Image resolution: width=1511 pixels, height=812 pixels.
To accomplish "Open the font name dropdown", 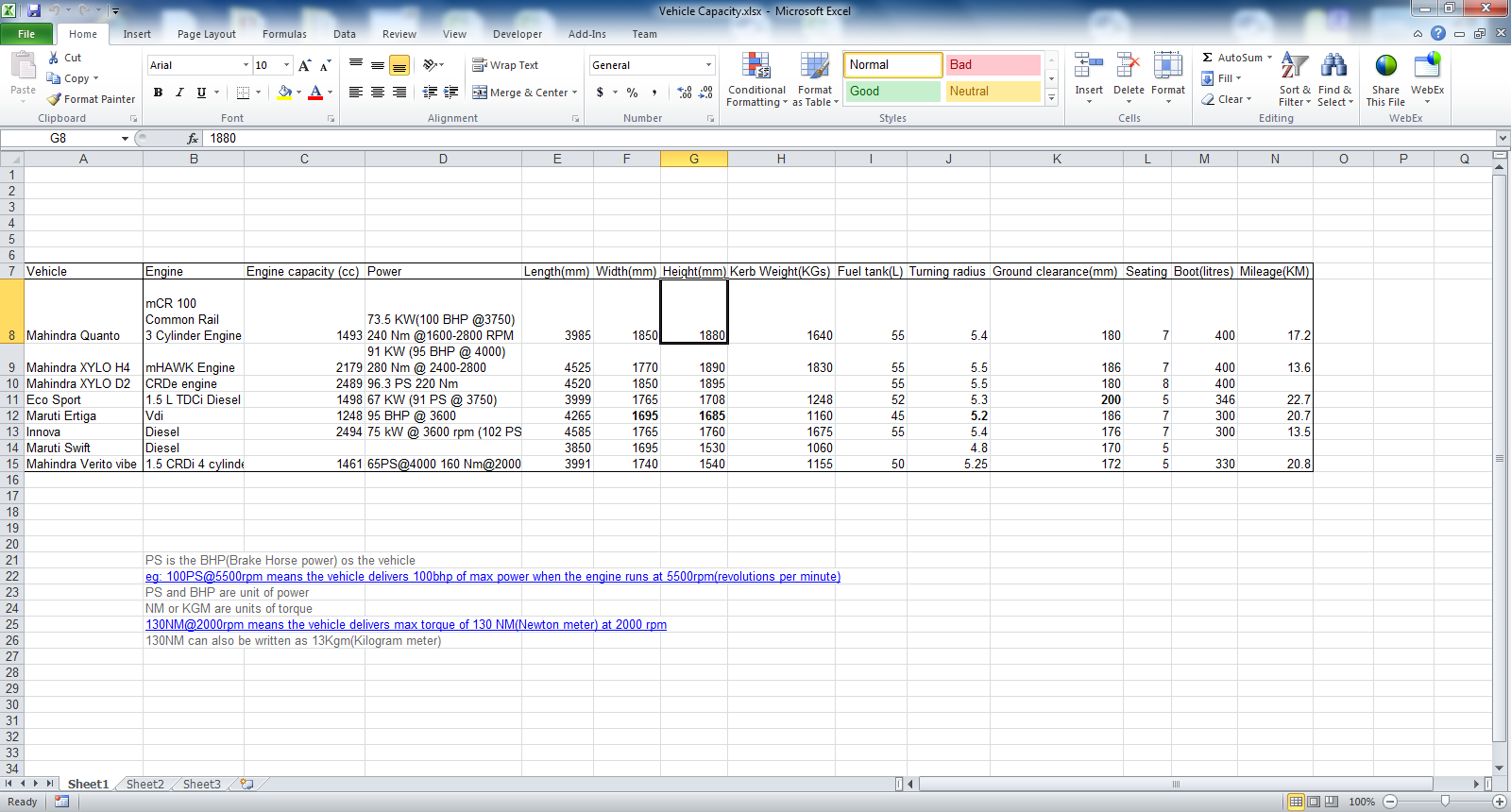I will [246, 65].
